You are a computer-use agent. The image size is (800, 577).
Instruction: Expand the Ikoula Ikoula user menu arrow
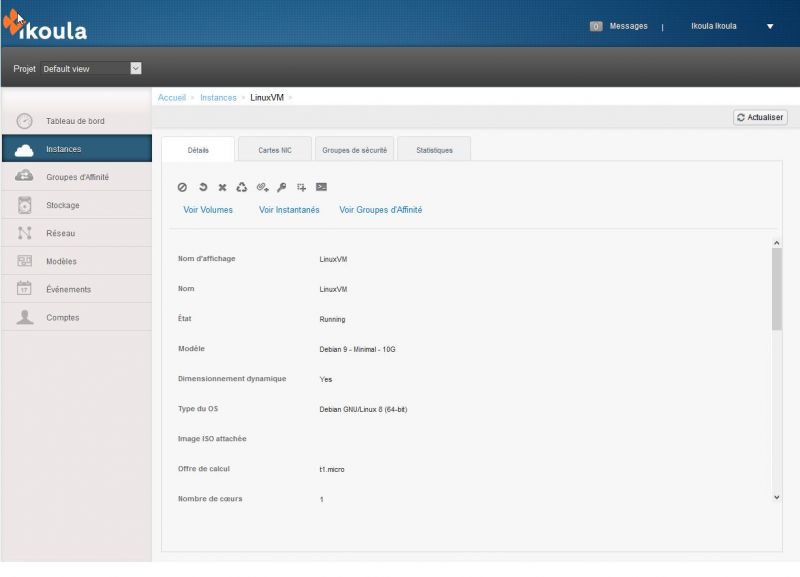pyautogui.click(x=770, y=27)
